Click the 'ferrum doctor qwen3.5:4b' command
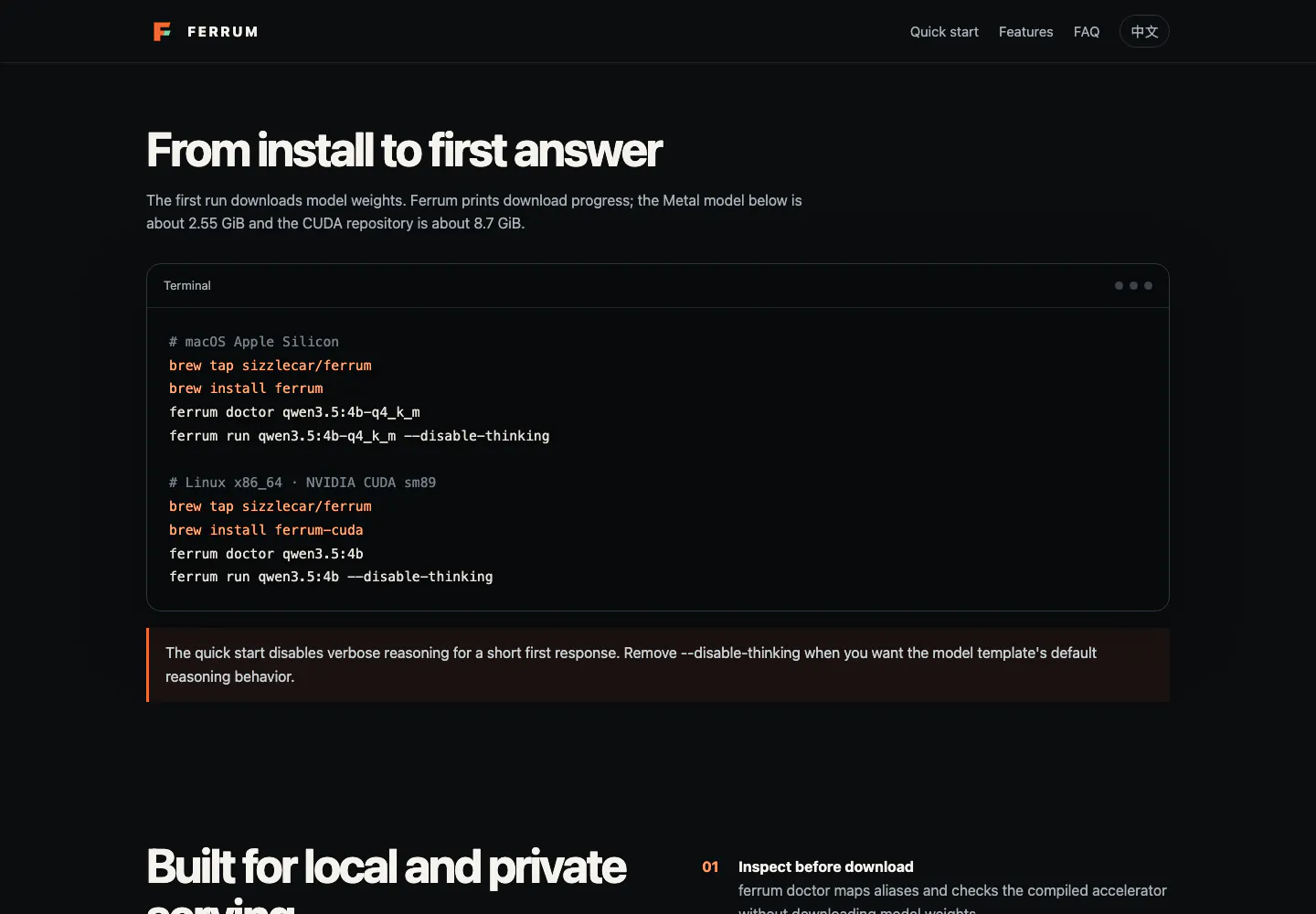 266,554
